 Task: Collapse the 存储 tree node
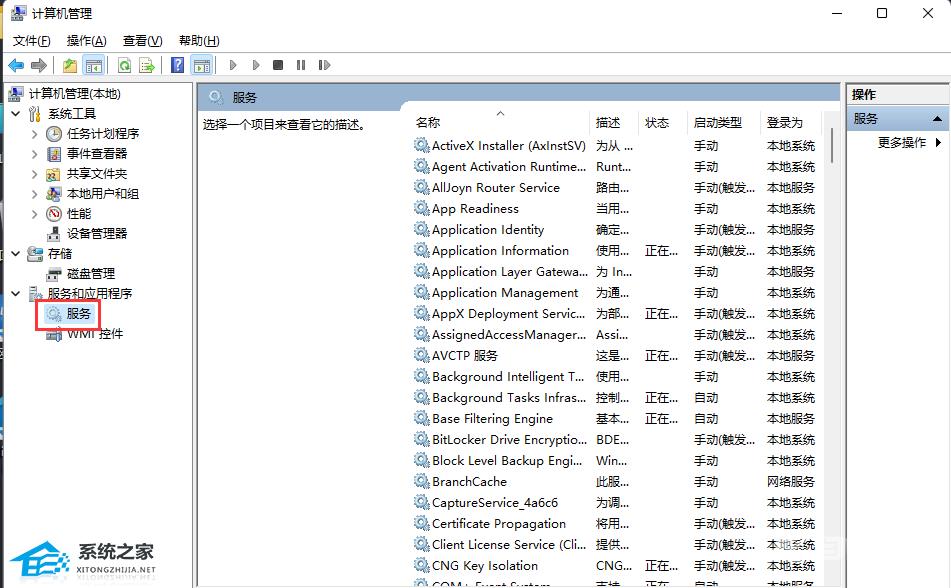[16, 254]
